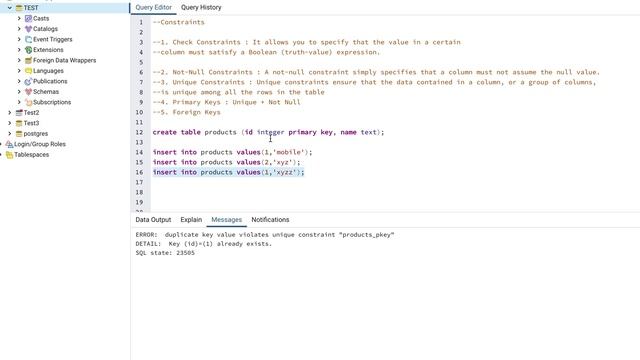The height and width of the screenshot is (360, 640).
Task: Select the TEST database label
Action: 31,8
